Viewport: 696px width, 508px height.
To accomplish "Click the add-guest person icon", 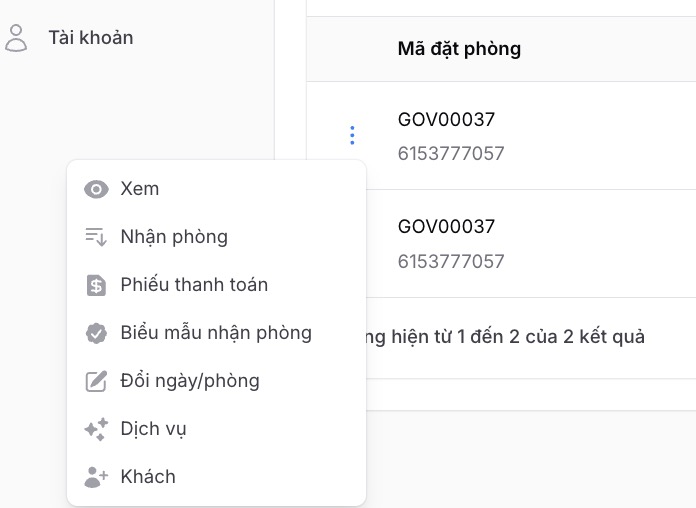I will [96, 477].
